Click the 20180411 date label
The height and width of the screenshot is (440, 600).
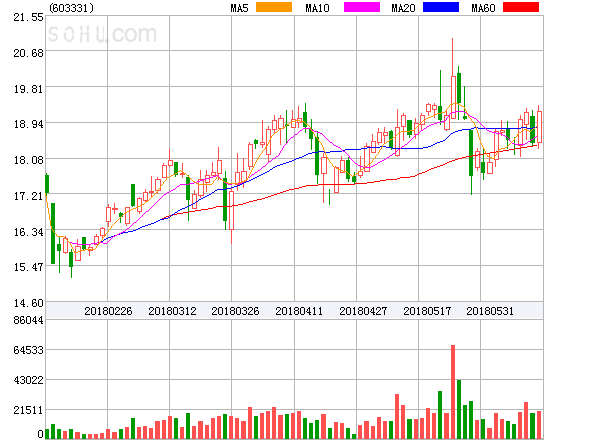click(299, 311)
